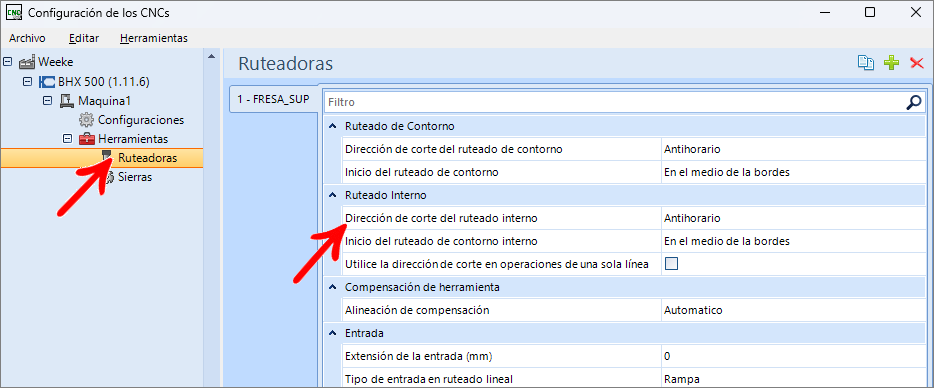Change Inicio del ruteado de contorno interno value
934x388 pixels.
(793, 241)
